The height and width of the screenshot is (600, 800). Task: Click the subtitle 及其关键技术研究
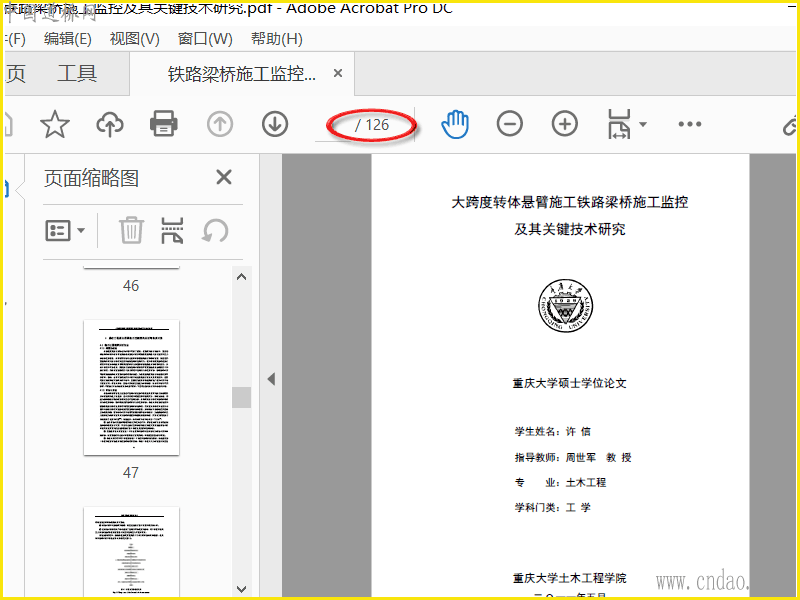click(x=569, y=229)
